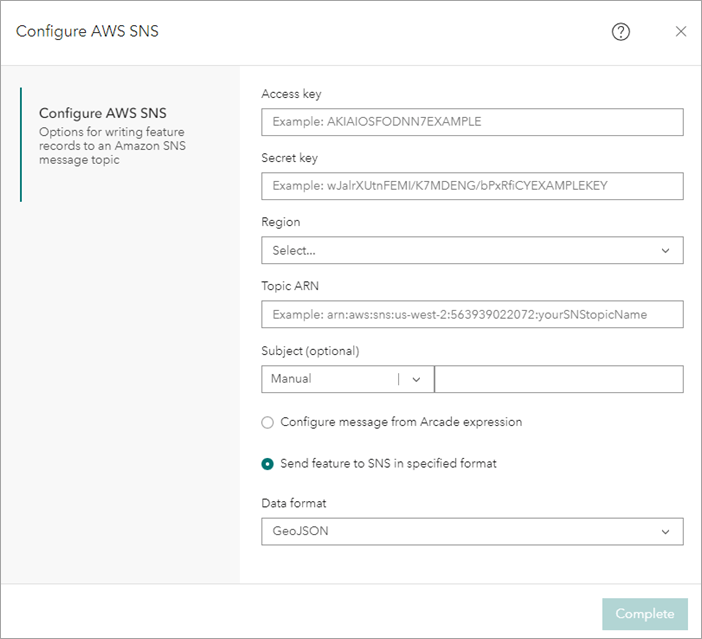Click the dialog title 'Configure AWS SNS'

87,31
